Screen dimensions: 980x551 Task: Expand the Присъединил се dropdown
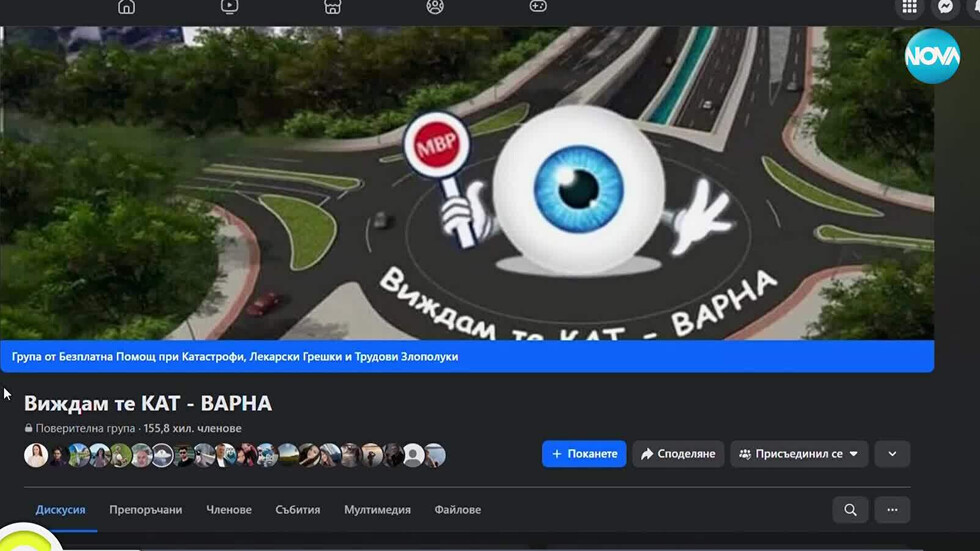coord(799,454)
